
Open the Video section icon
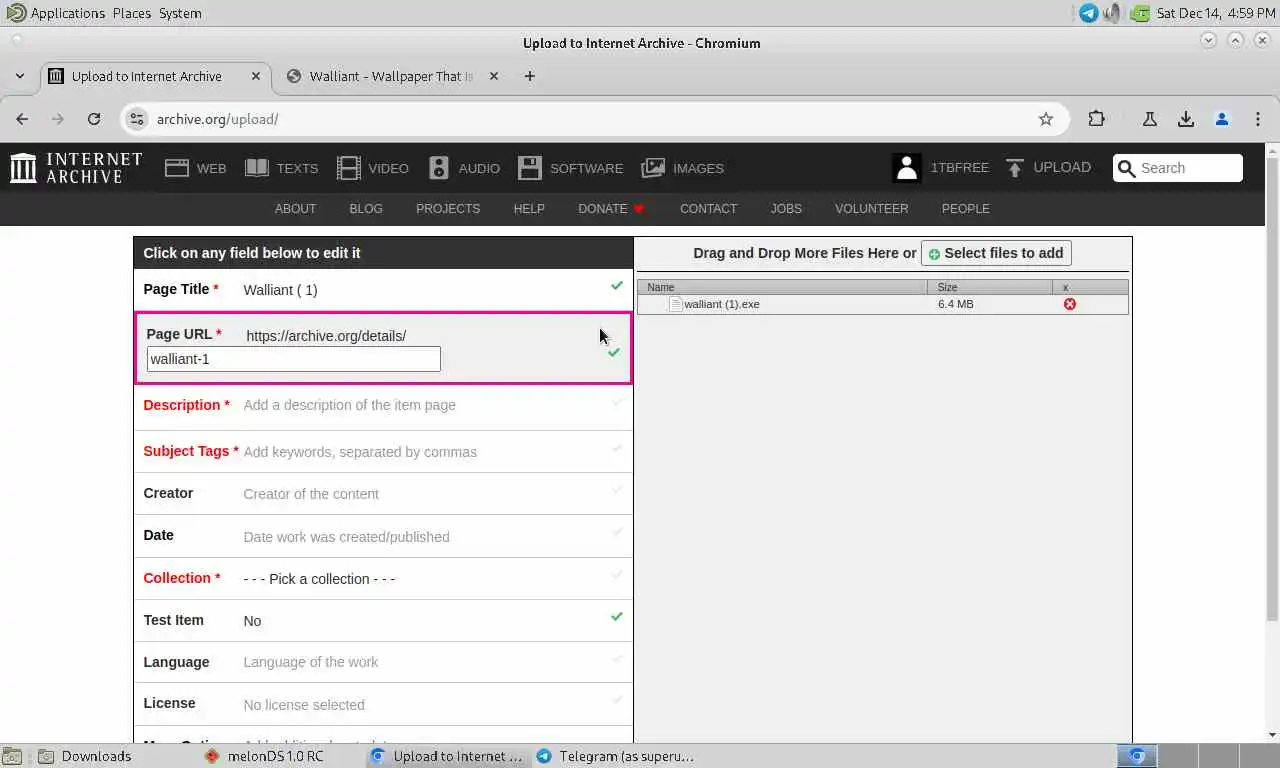(x=348, y=168)
